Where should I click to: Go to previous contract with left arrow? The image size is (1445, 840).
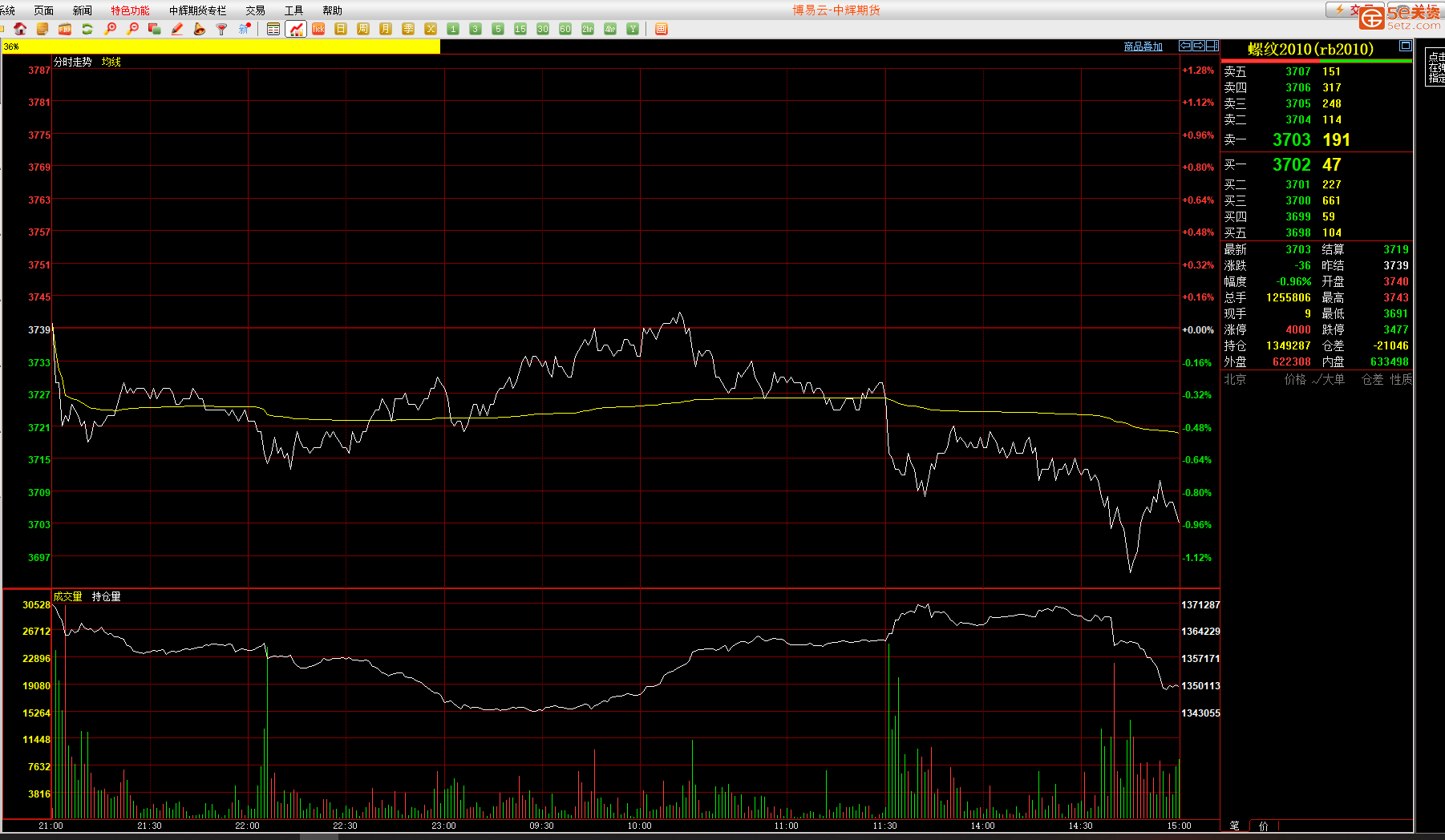click(1185, 46)
